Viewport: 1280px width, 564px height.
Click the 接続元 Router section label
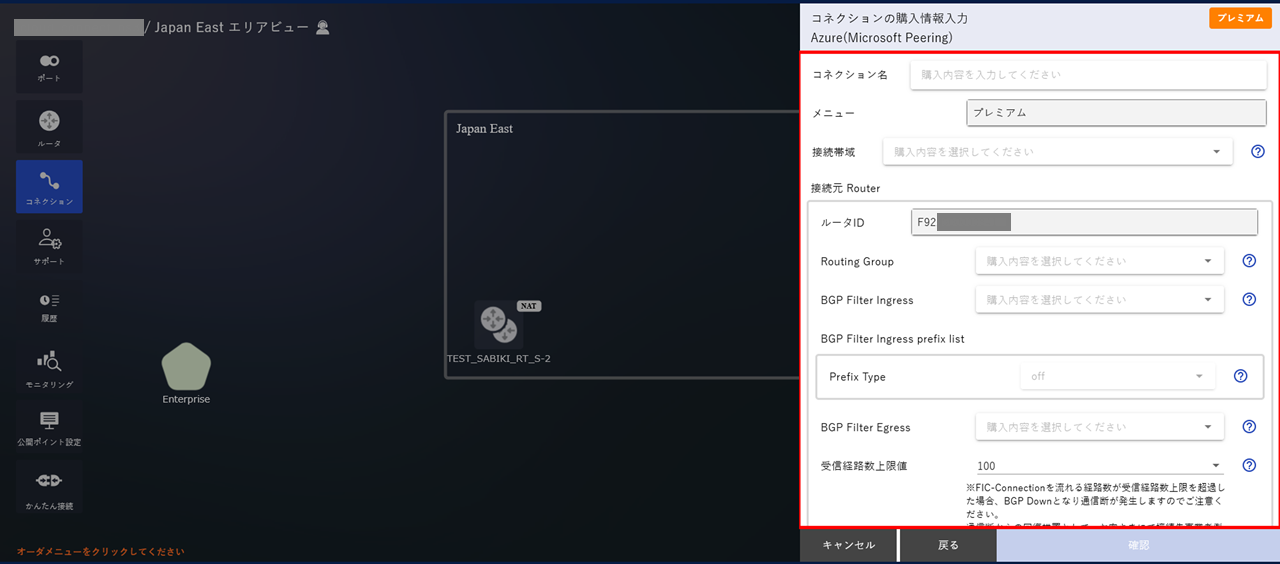[x=846, y=188]
